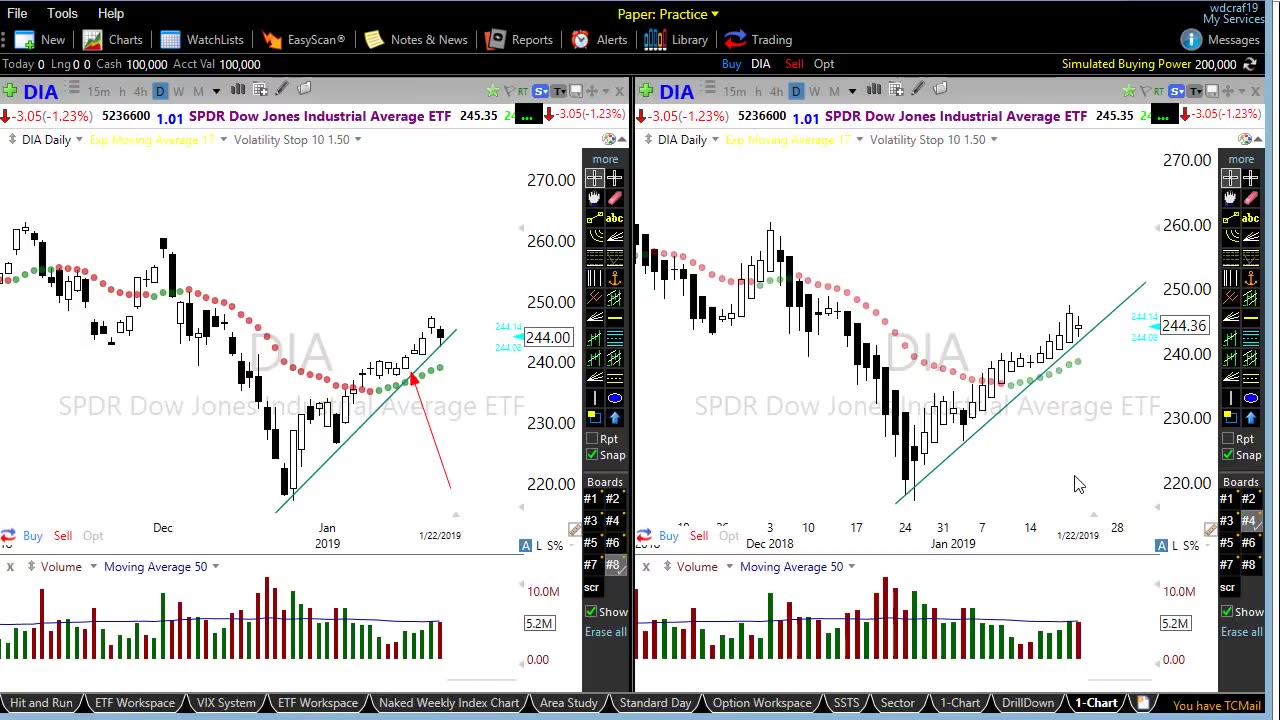Select the abc text tool in right chart palette
Screen dimensions: 1280x720
(1250, 218)
